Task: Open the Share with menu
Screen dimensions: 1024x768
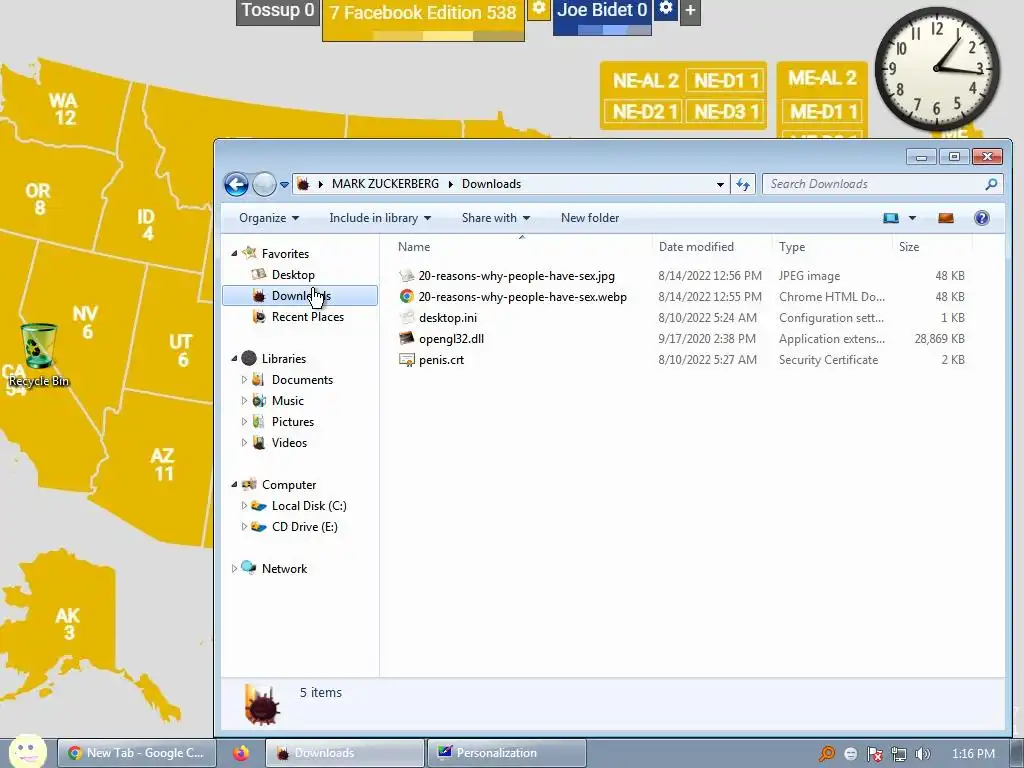Action: tap(495, 218)
